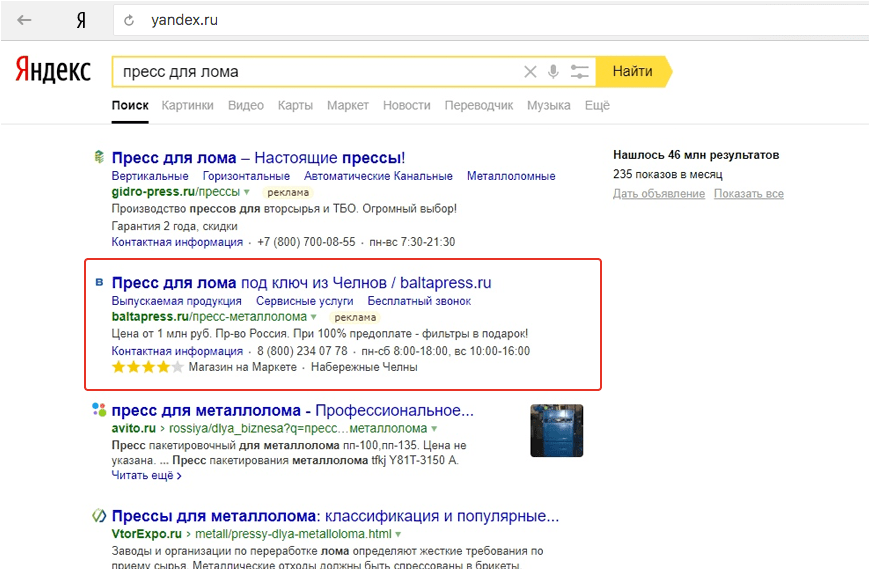Expand dropdown arrow next to baltapress.ru URL

[x=314, y=317]
